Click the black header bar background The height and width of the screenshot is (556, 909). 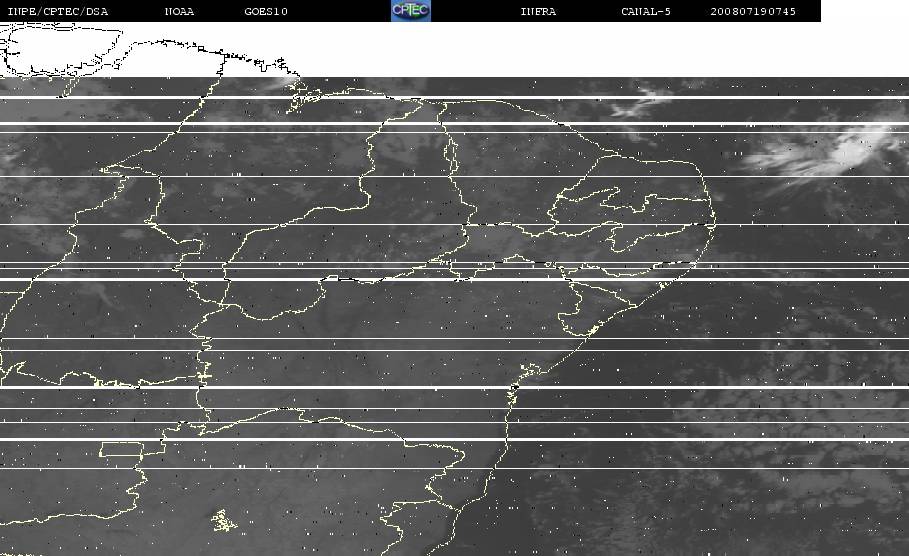(x=336, y=10)
